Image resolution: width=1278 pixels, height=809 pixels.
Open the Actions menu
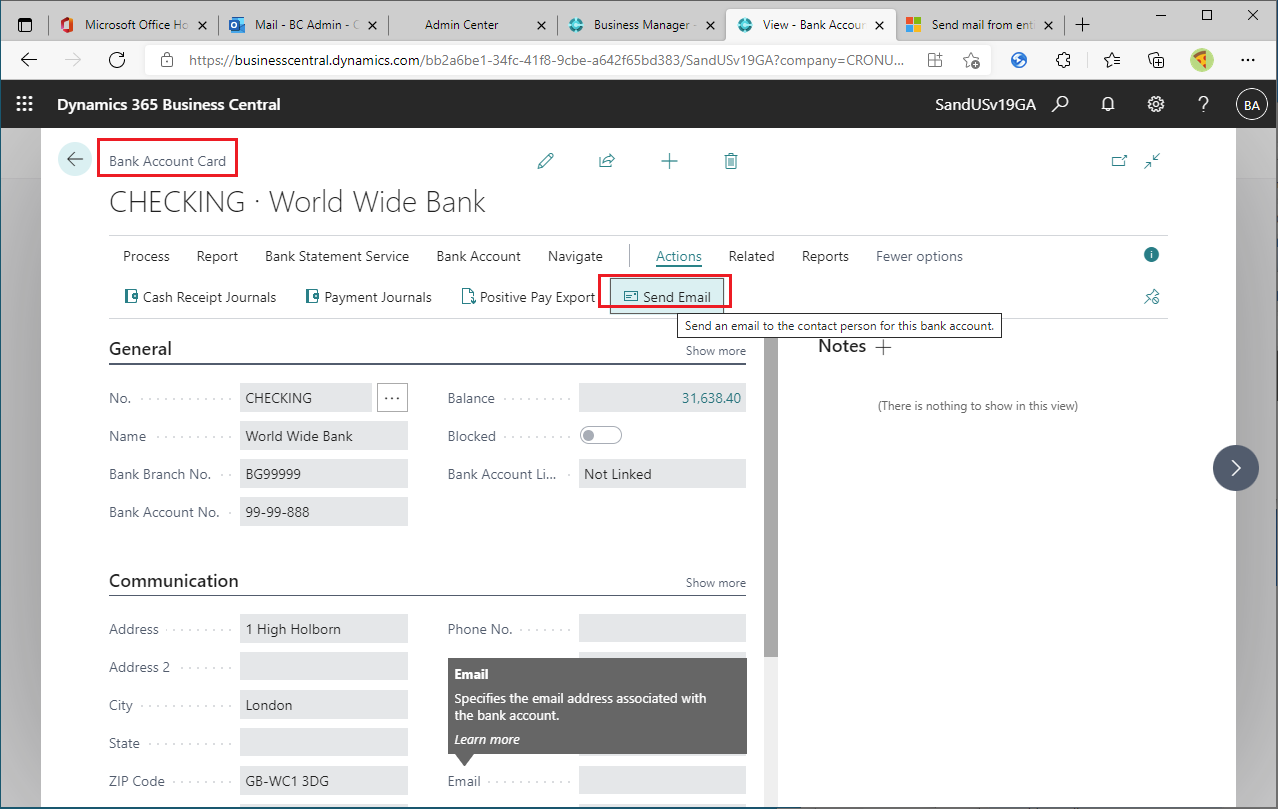coord(678,256)
